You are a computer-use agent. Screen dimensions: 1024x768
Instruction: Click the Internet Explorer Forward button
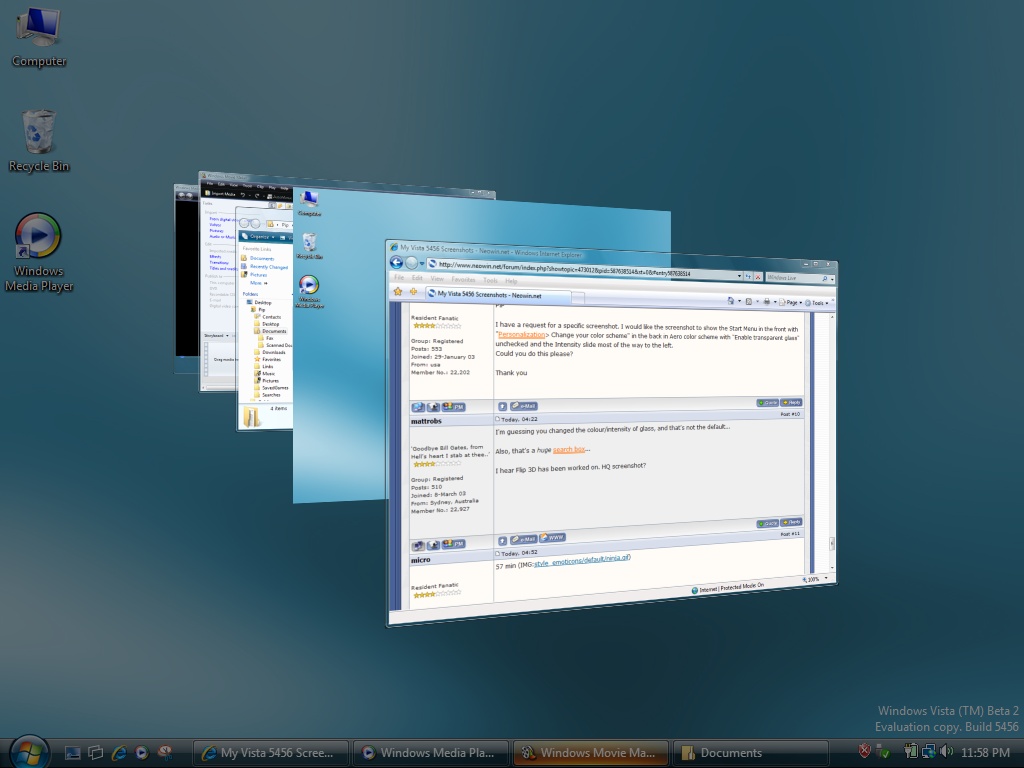(411, 263)
